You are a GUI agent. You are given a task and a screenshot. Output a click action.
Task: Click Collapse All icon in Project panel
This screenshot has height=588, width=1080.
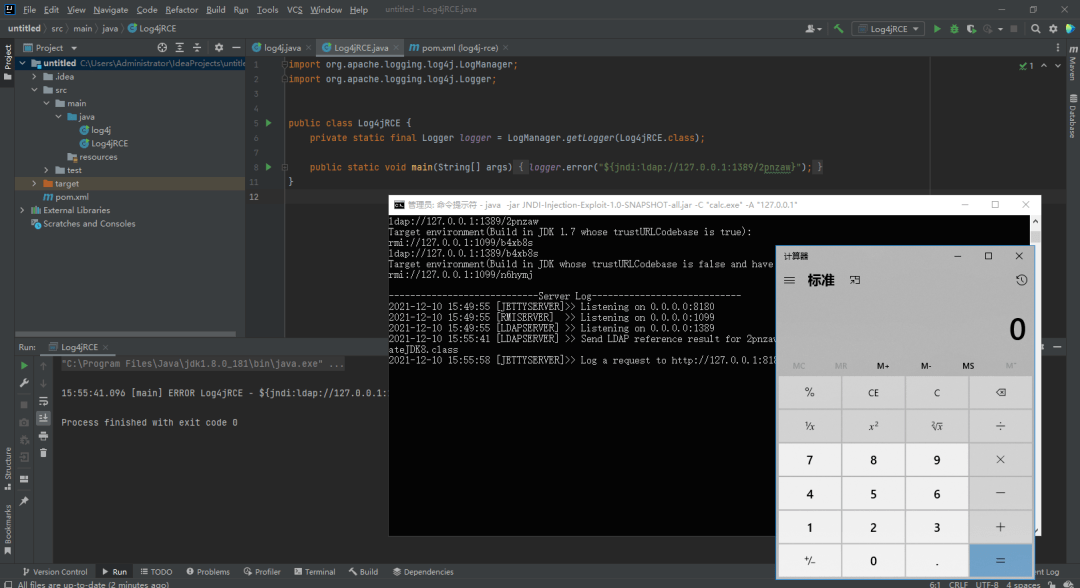click(x=197, y=48)
